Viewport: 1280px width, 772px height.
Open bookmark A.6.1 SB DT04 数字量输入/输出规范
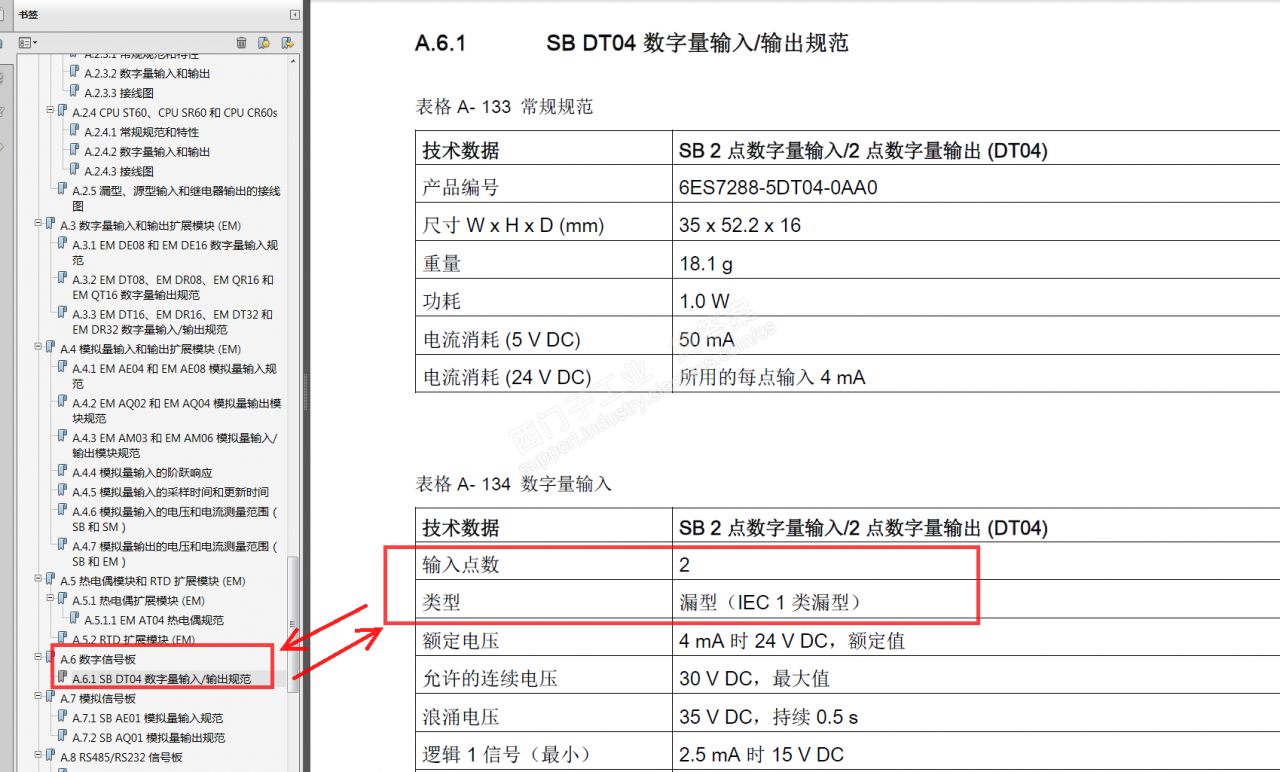pyautogui.click(x=161, y=679)
